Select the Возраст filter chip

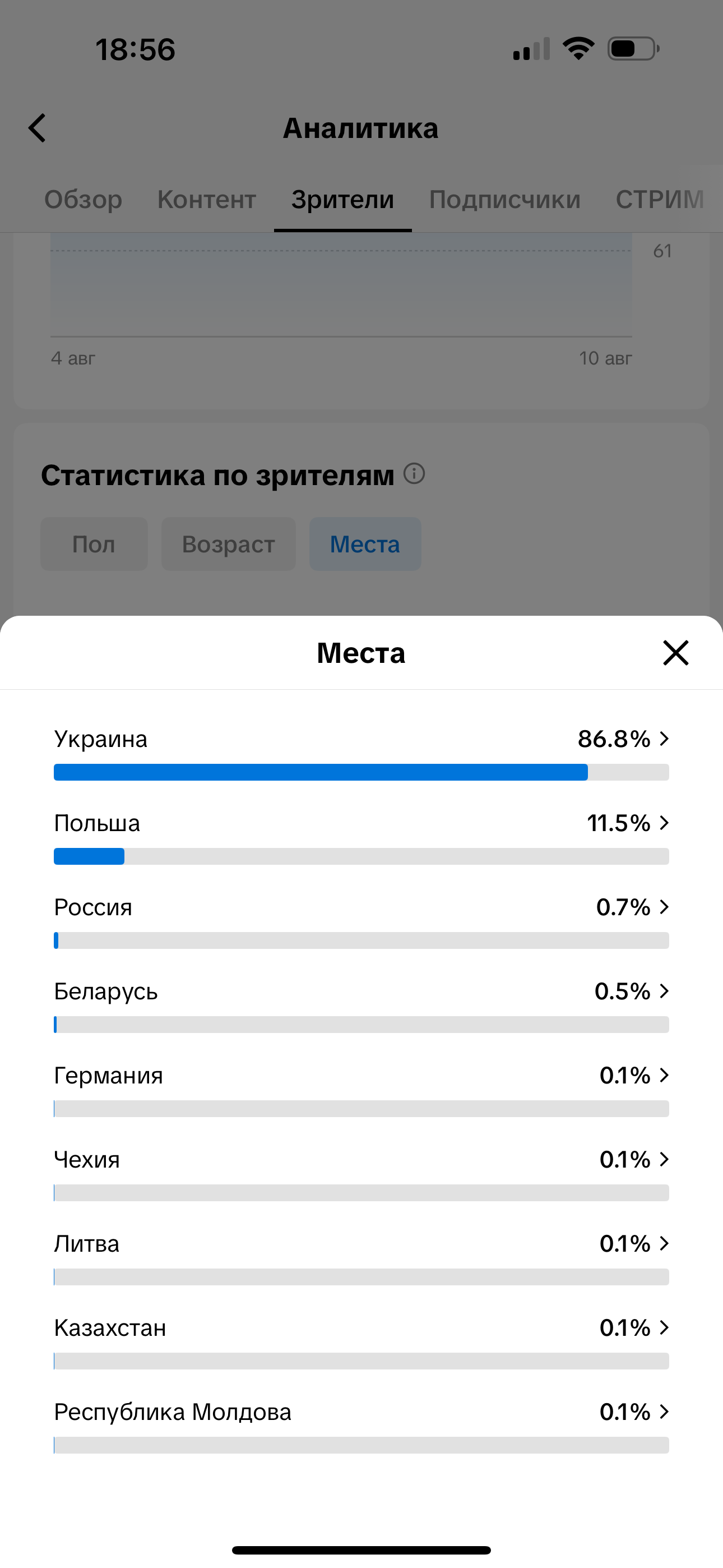click(228, 544)
